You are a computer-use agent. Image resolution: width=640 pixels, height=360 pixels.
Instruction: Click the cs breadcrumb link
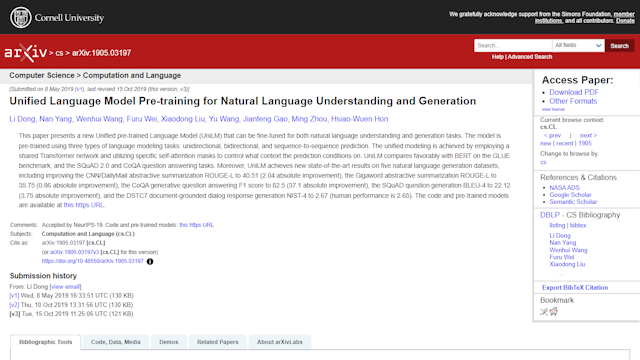coord(59,53)
